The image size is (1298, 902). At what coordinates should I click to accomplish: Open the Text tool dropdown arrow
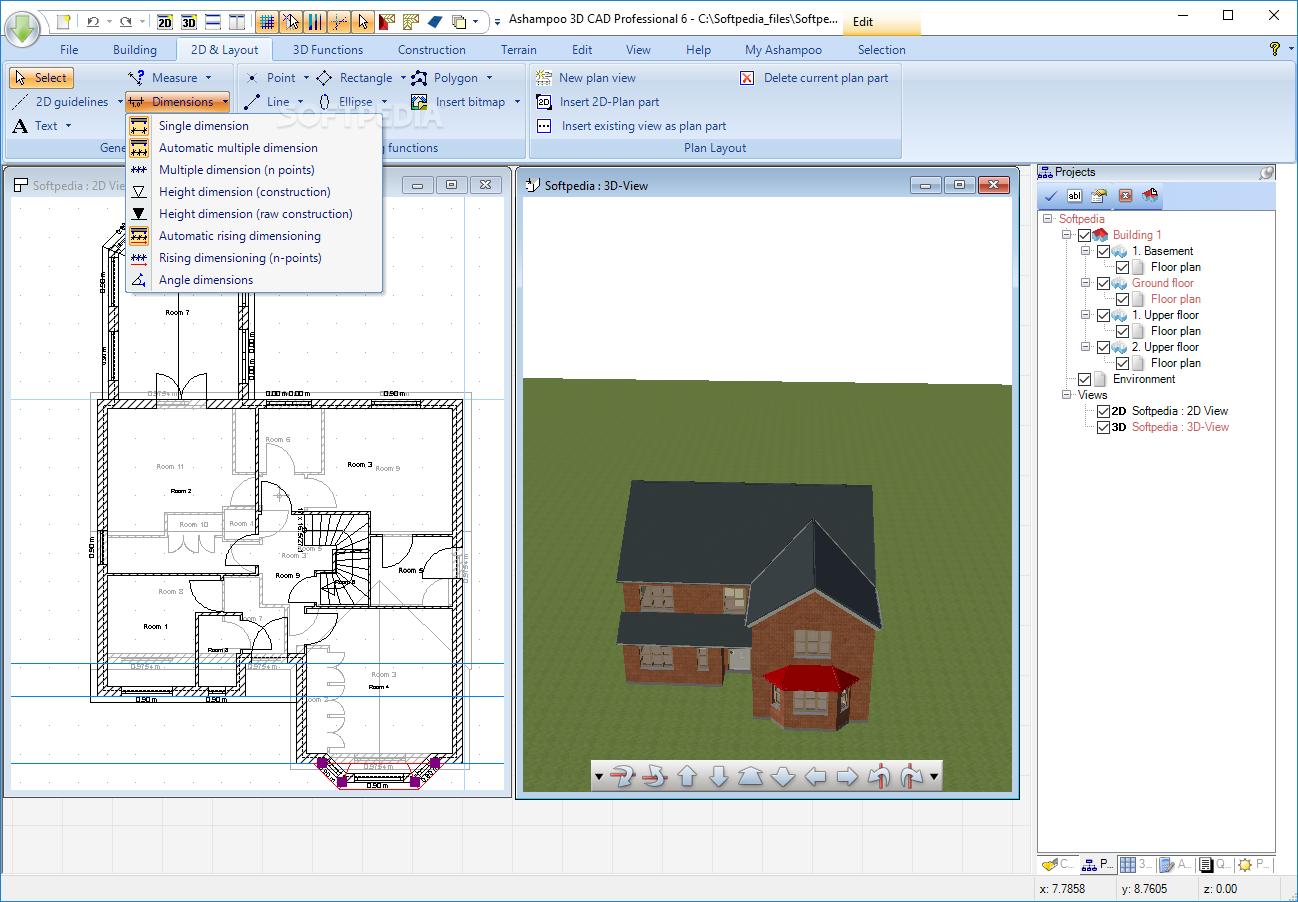[x=68, y=126]
